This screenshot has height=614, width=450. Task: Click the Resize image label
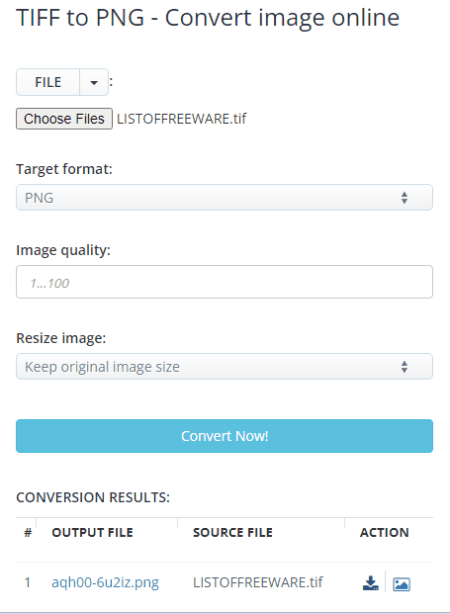pyautogui.click(x=61, y=338)
